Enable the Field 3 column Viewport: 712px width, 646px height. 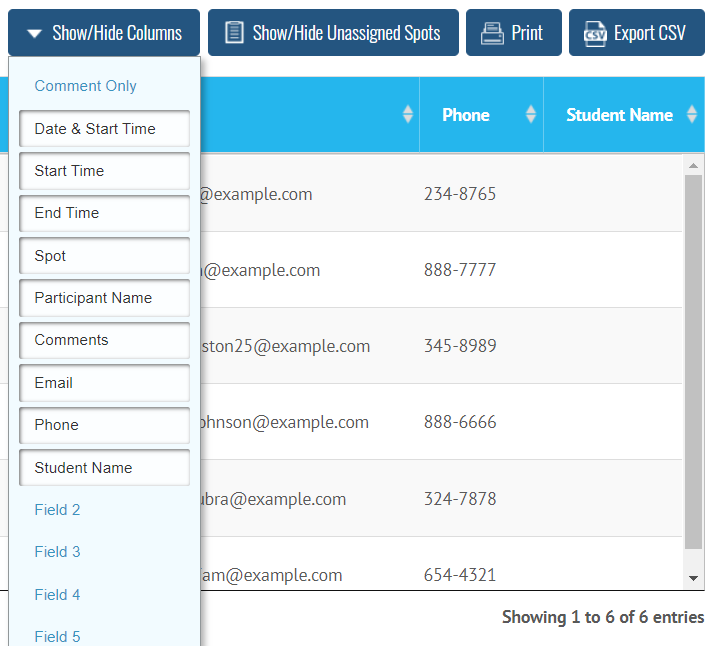58,552
